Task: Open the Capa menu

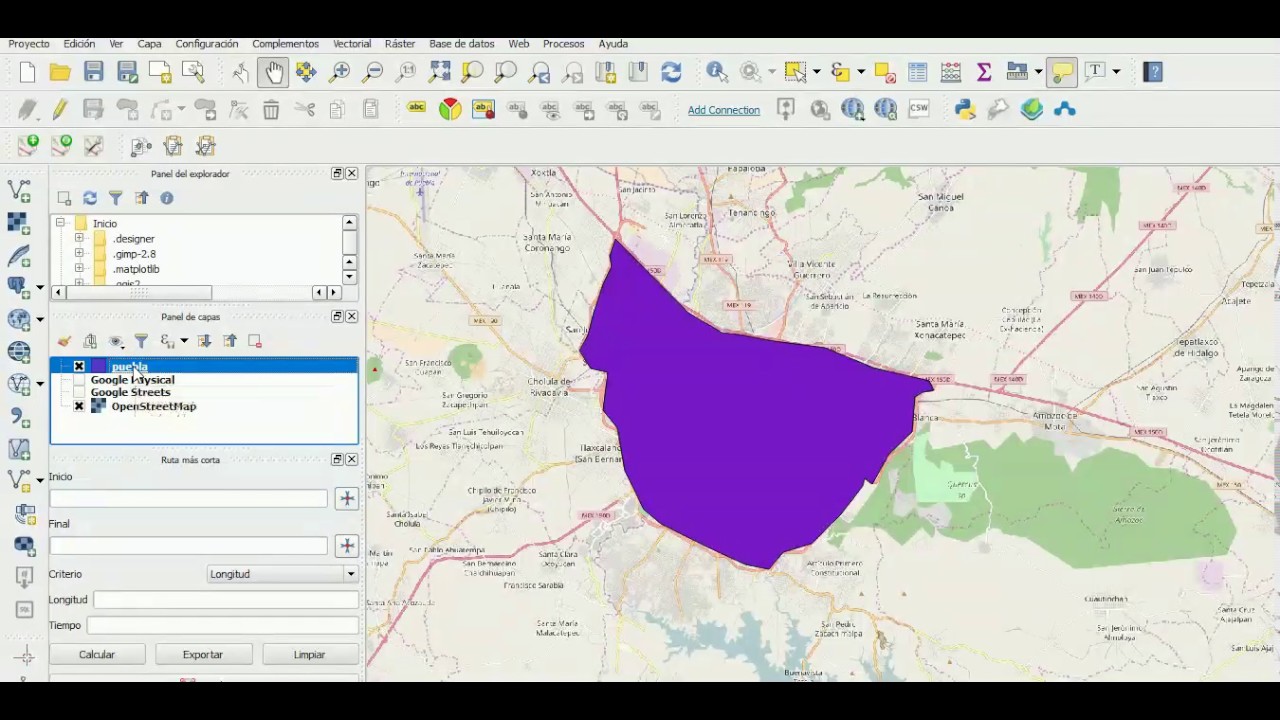Action: 149,44
